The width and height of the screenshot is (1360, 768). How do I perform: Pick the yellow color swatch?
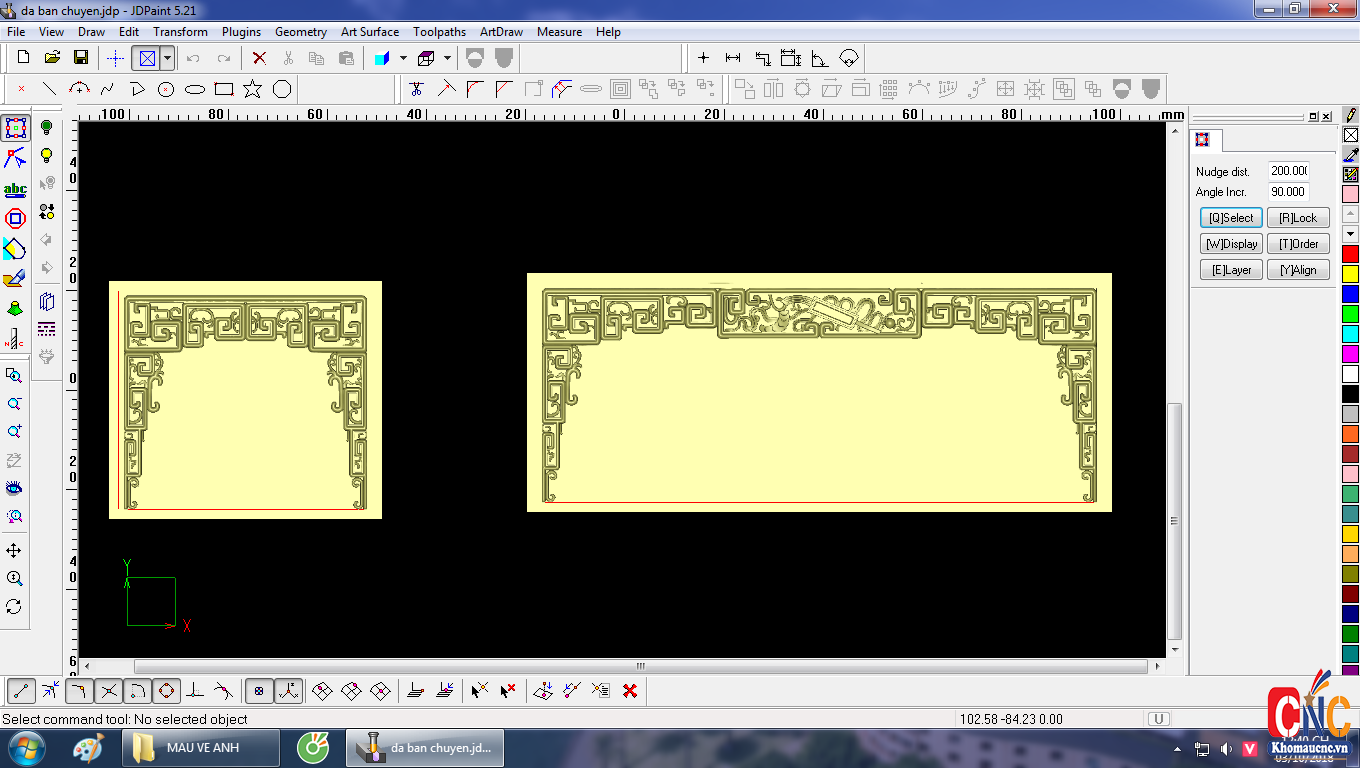click(x=1350, y=273)
